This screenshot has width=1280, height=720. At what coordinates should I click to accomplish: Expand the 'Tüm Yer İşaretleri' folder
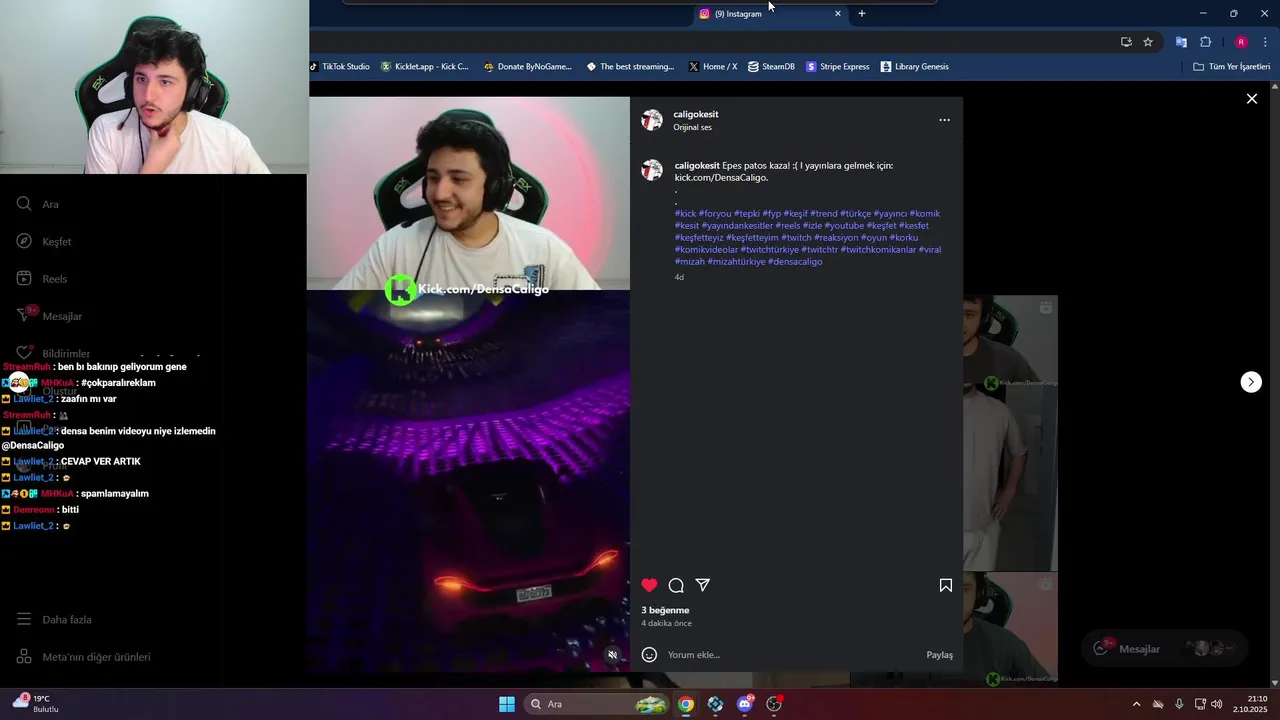(x=1232, y=67)
